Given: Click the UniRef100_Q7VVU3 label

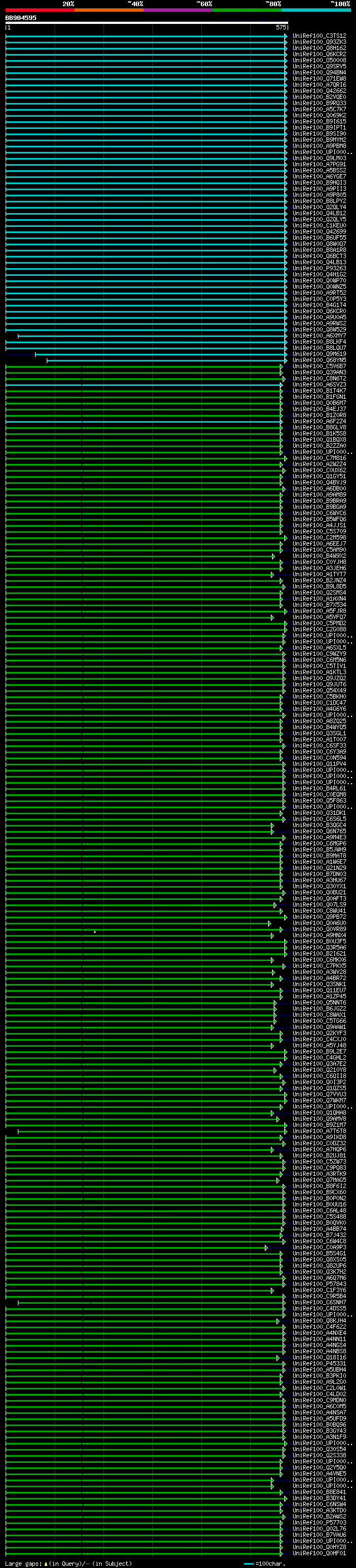Looking at the screenshot, I should pyautogui.click(x=319, y=1095).
